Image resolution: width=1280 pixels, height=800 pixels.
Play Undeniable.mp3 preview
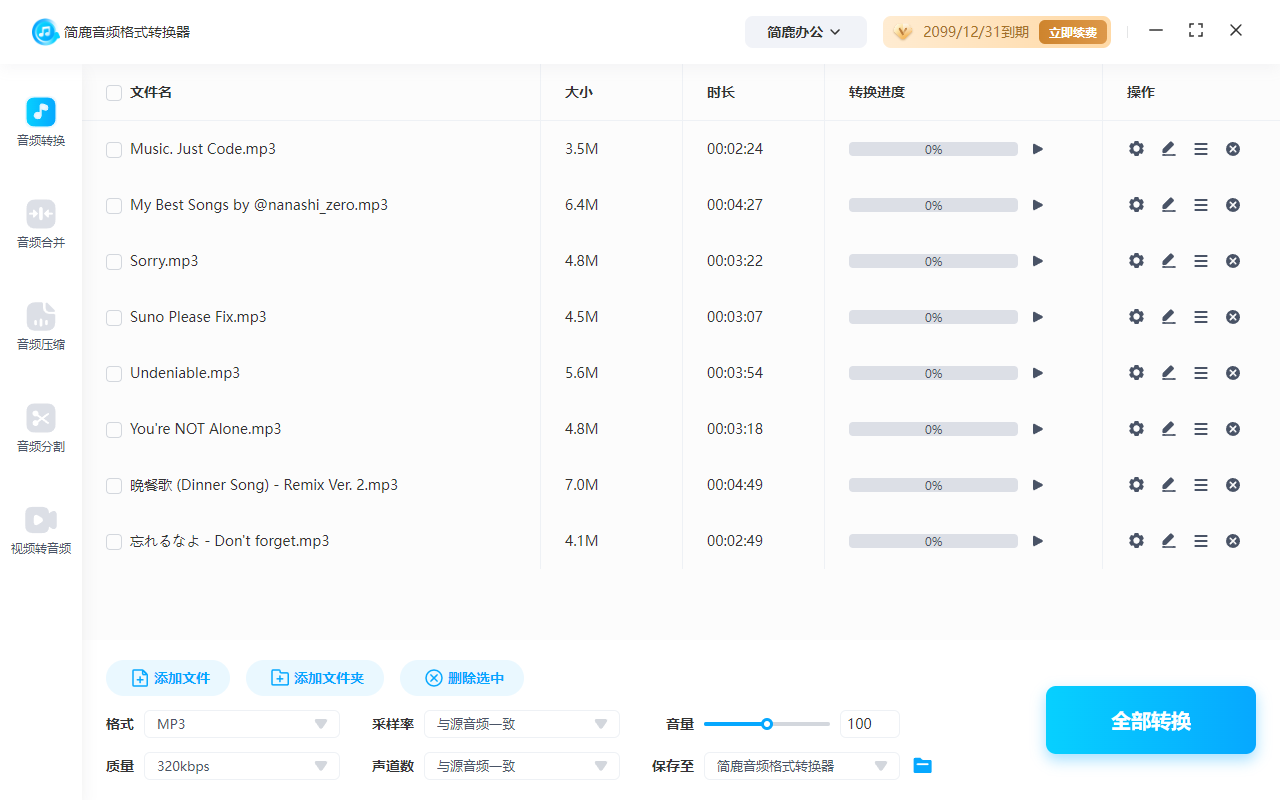click(1038, 373)
